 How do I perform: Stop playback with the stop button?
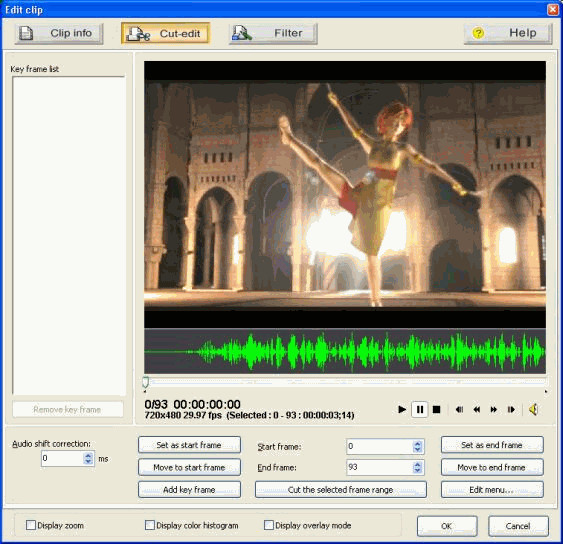click(x=437, y=409)
